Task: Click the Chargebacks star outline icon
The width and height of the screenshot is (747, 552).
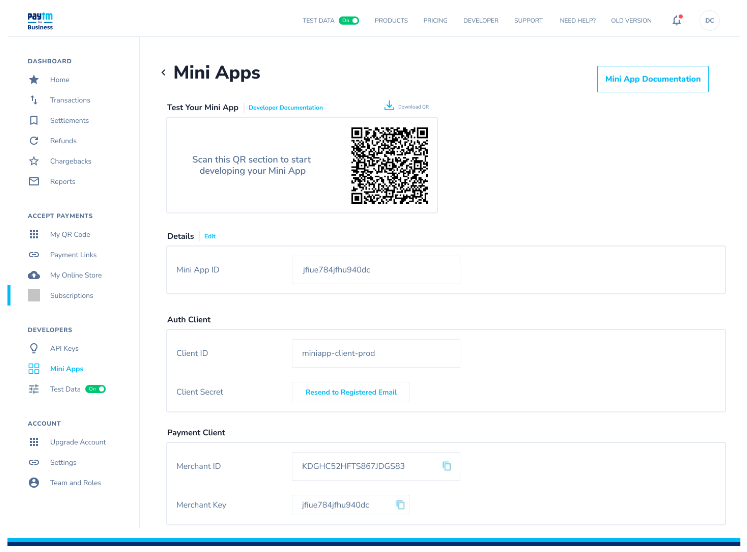Action: click(x=34, y=161)
